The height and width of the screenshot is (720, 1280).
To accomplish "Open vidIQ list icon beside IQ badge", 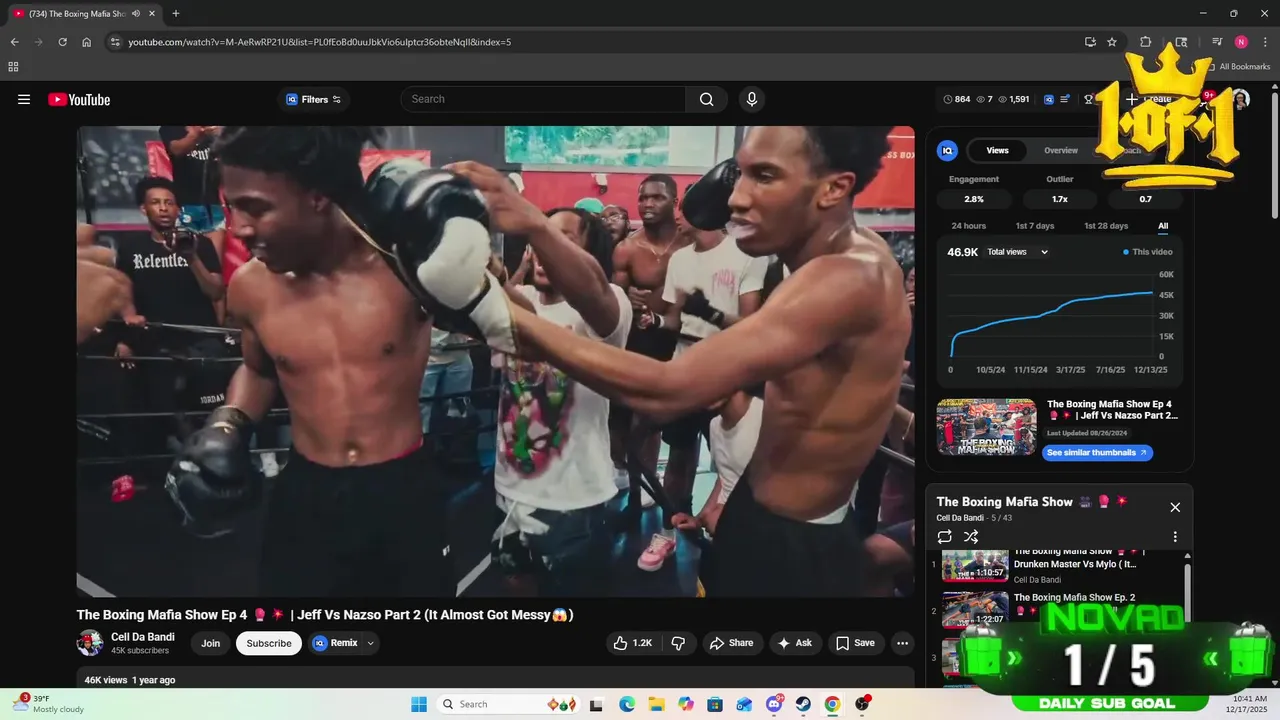I will tap(1065, 99).
